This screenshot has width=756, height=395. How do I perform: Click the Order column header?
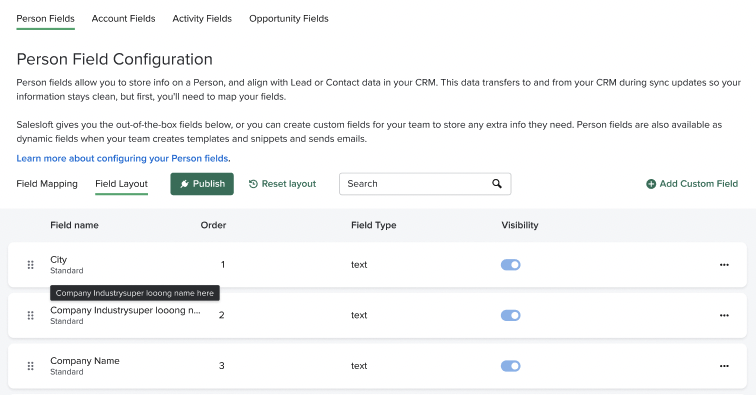click(213, 225)
